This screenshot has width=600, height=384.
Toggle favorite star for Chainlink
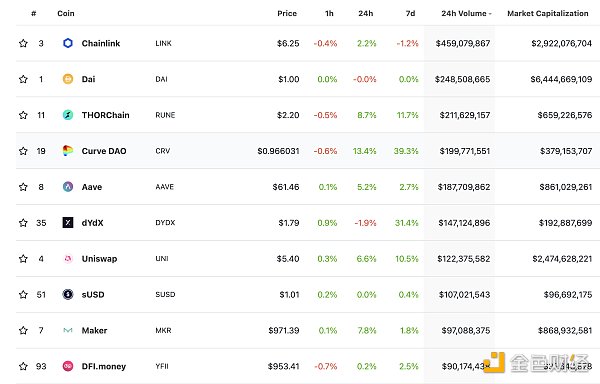(23, 43)
